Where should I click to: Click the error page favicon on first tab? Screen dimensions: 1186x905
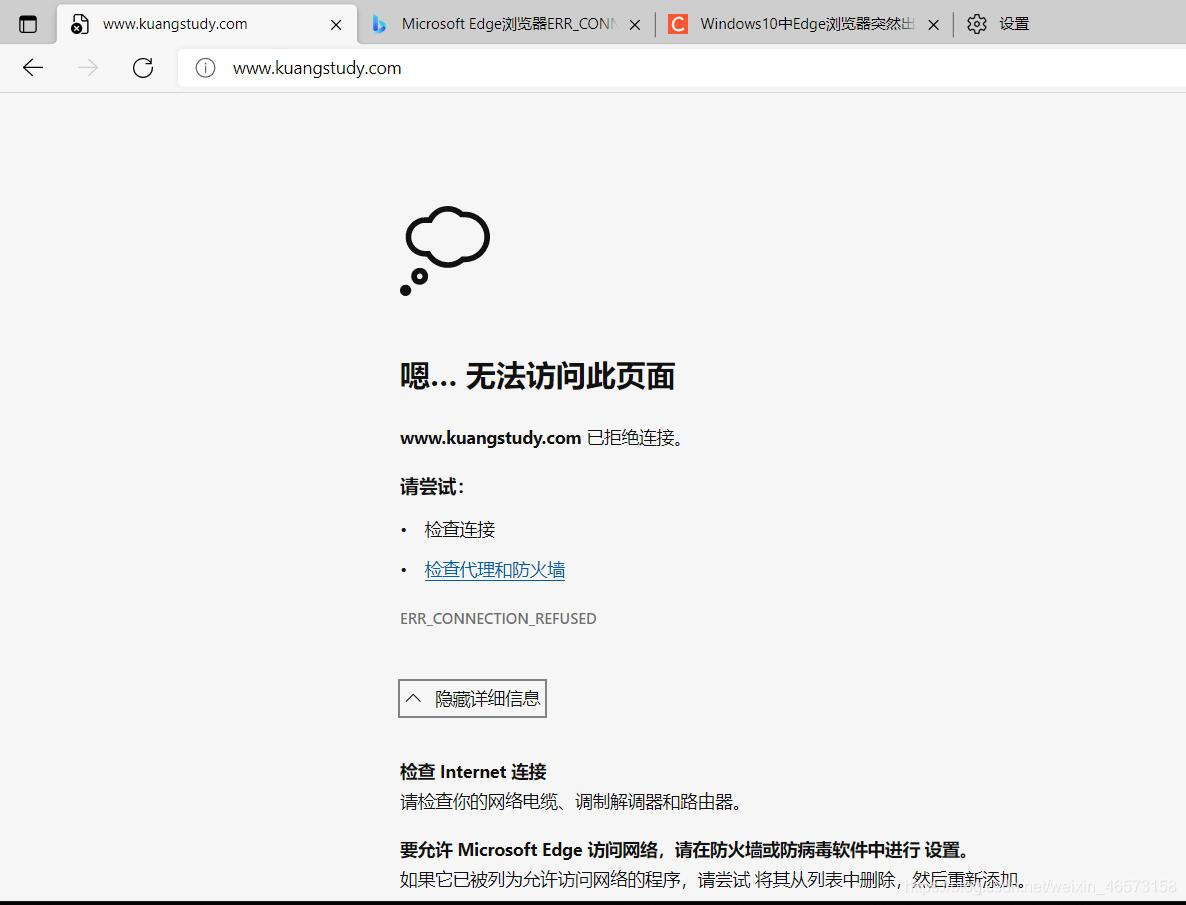click(x=79, y=24)
